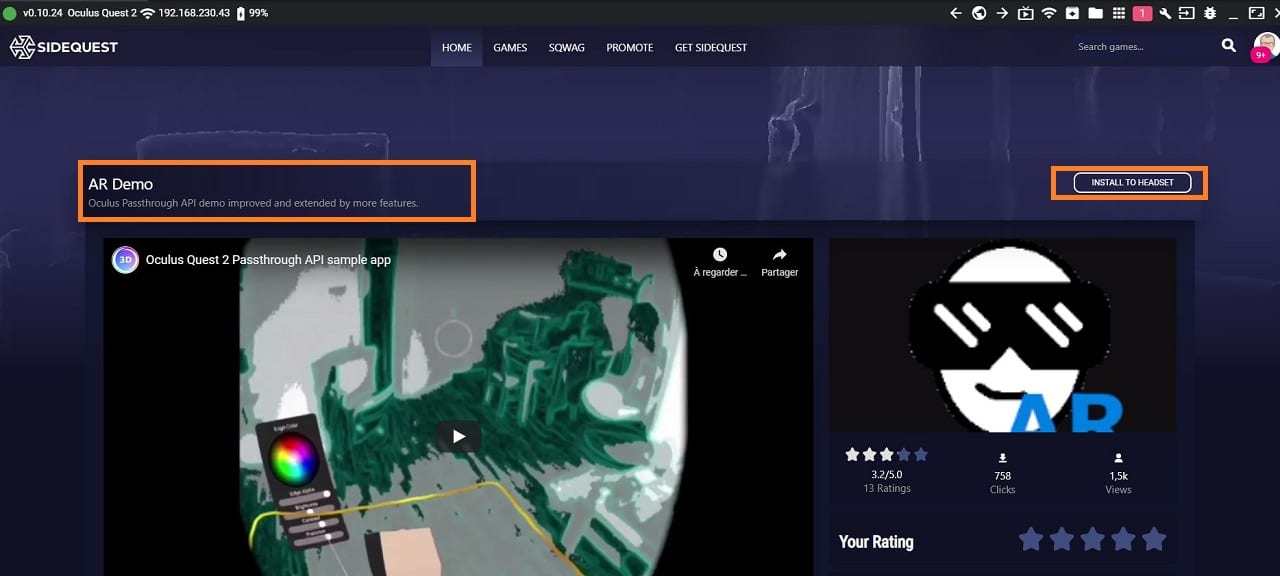Click the install APK file box icon
This screenshot has width=1280, height=576.
1072,13
